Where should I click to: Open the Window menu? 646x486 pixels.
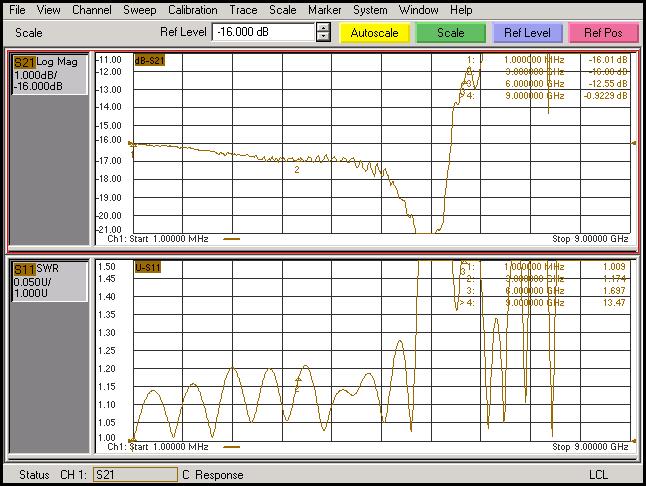coord(418,10)
